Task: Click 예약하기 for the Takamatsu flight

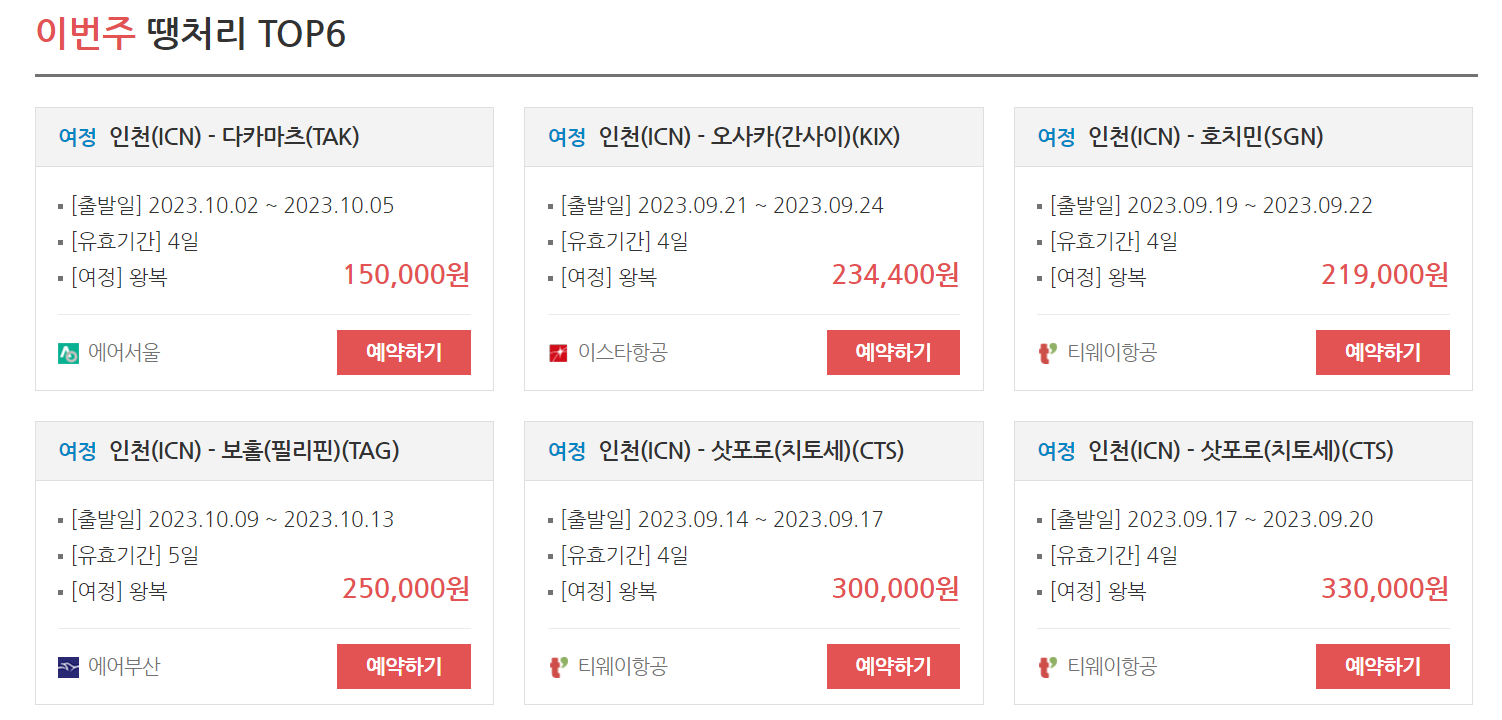Action: (x=404, y=352)
